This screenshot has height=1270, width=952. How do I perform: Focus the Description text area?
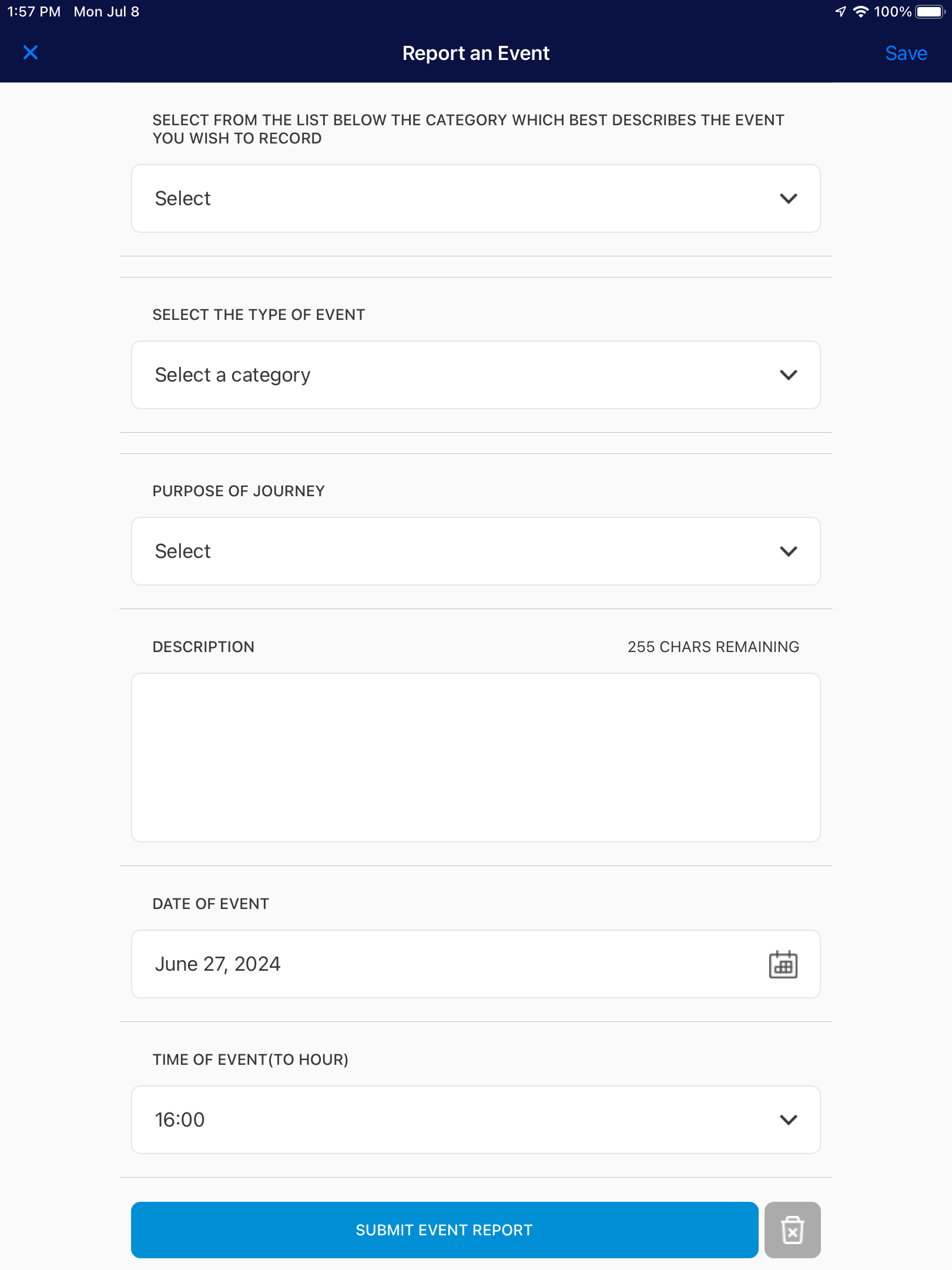[475, 758]
